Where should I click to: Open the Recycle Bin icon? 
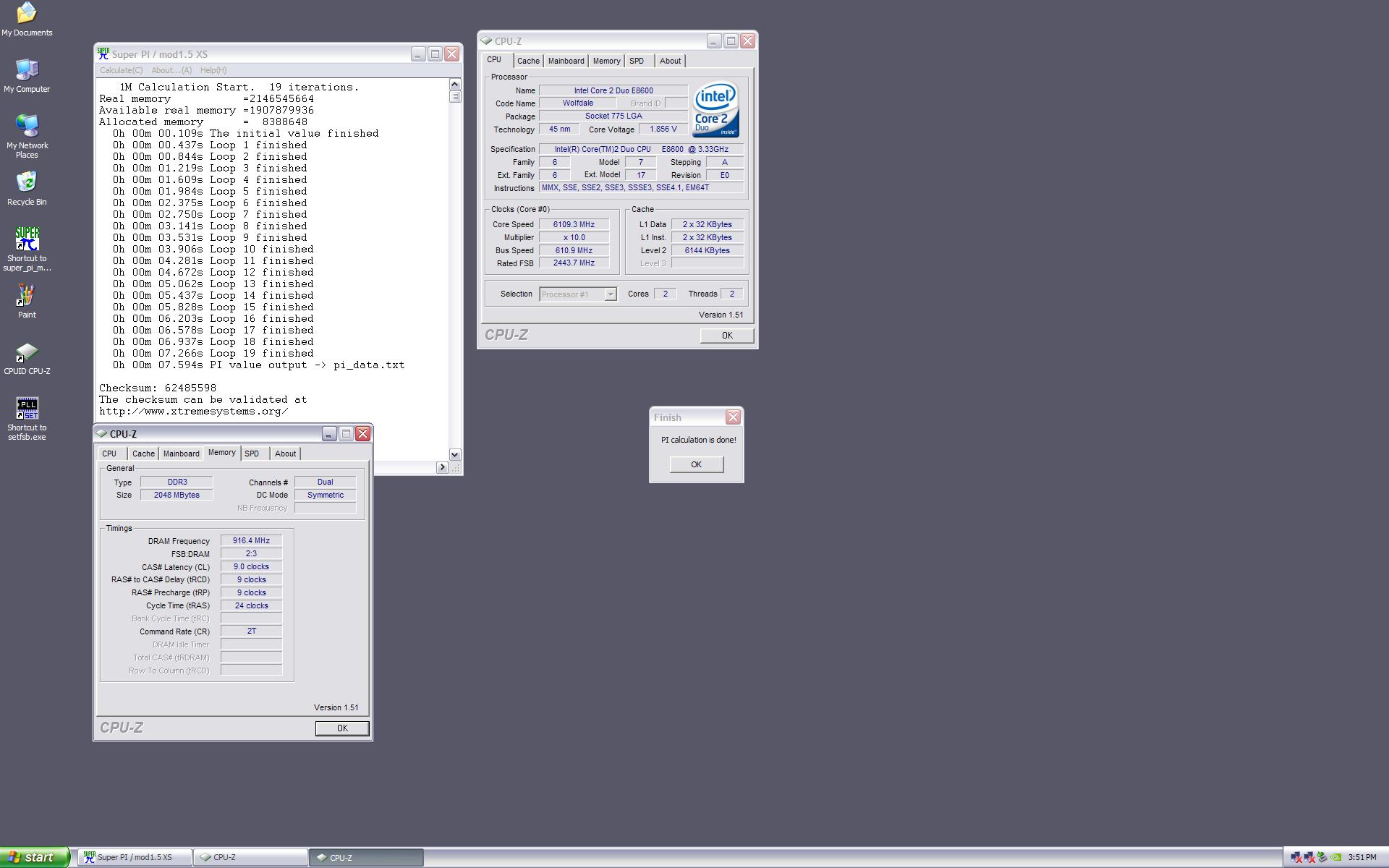(27, 189)
